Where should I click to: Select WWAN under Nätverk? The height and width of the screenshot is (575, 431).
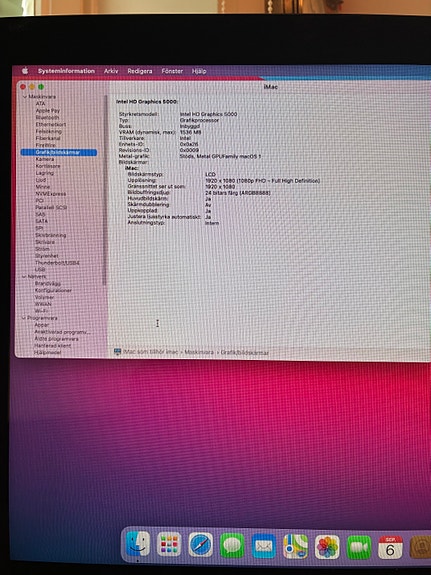[43, 304]
